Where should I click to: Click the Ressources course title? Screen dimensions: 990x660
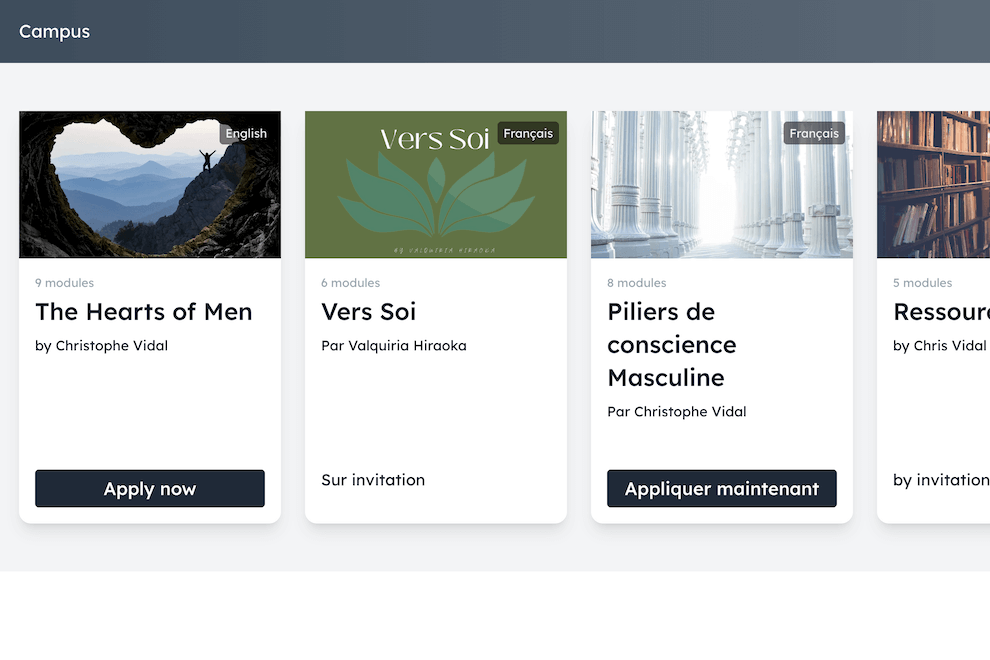pyautogui.click(x=941, y=312)
